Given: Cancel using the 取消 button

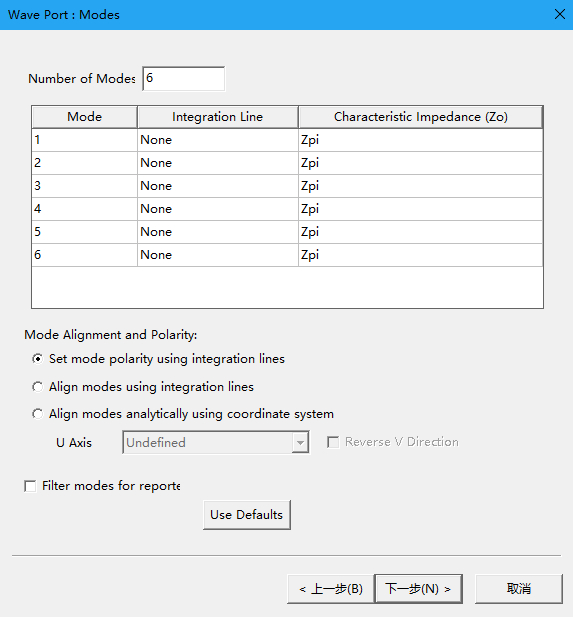Looking at the screenshot, I should click(519, 589).
